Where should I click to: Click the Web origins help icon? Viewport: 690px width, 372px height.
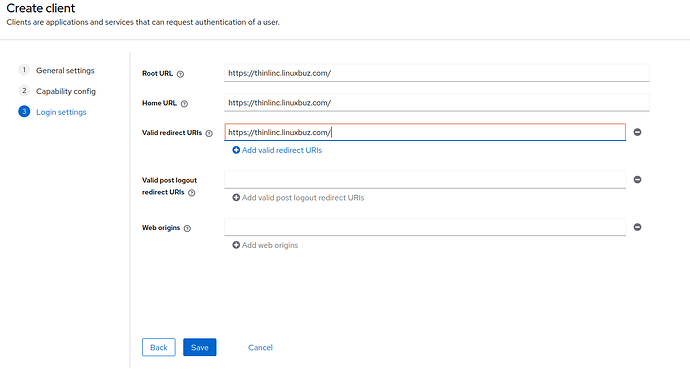coord(187,228)
